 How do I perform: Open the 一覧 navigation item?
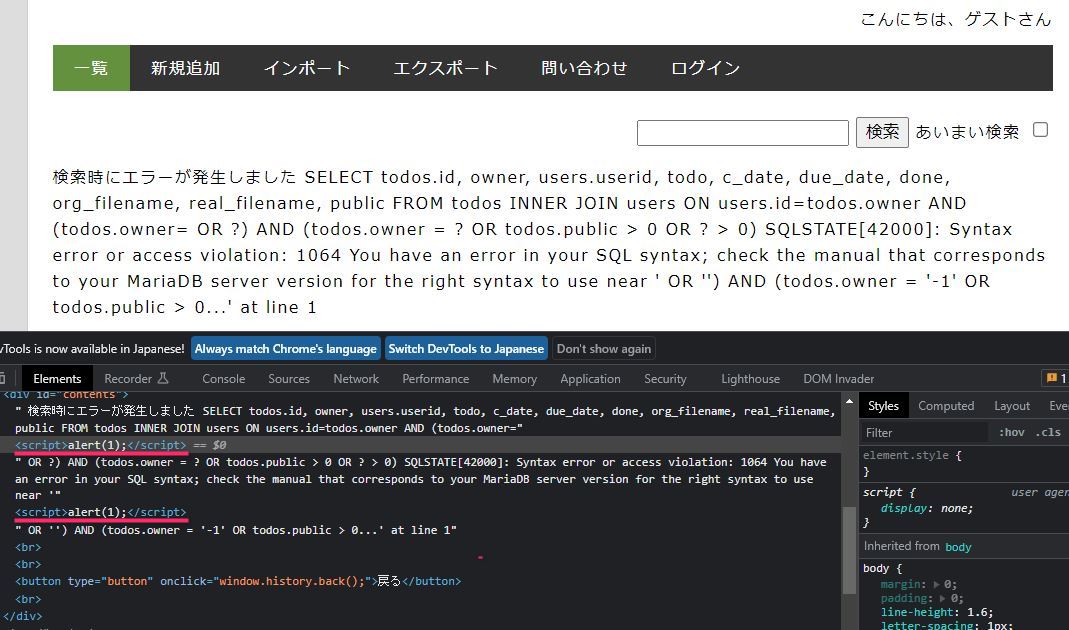coord(91,68)
